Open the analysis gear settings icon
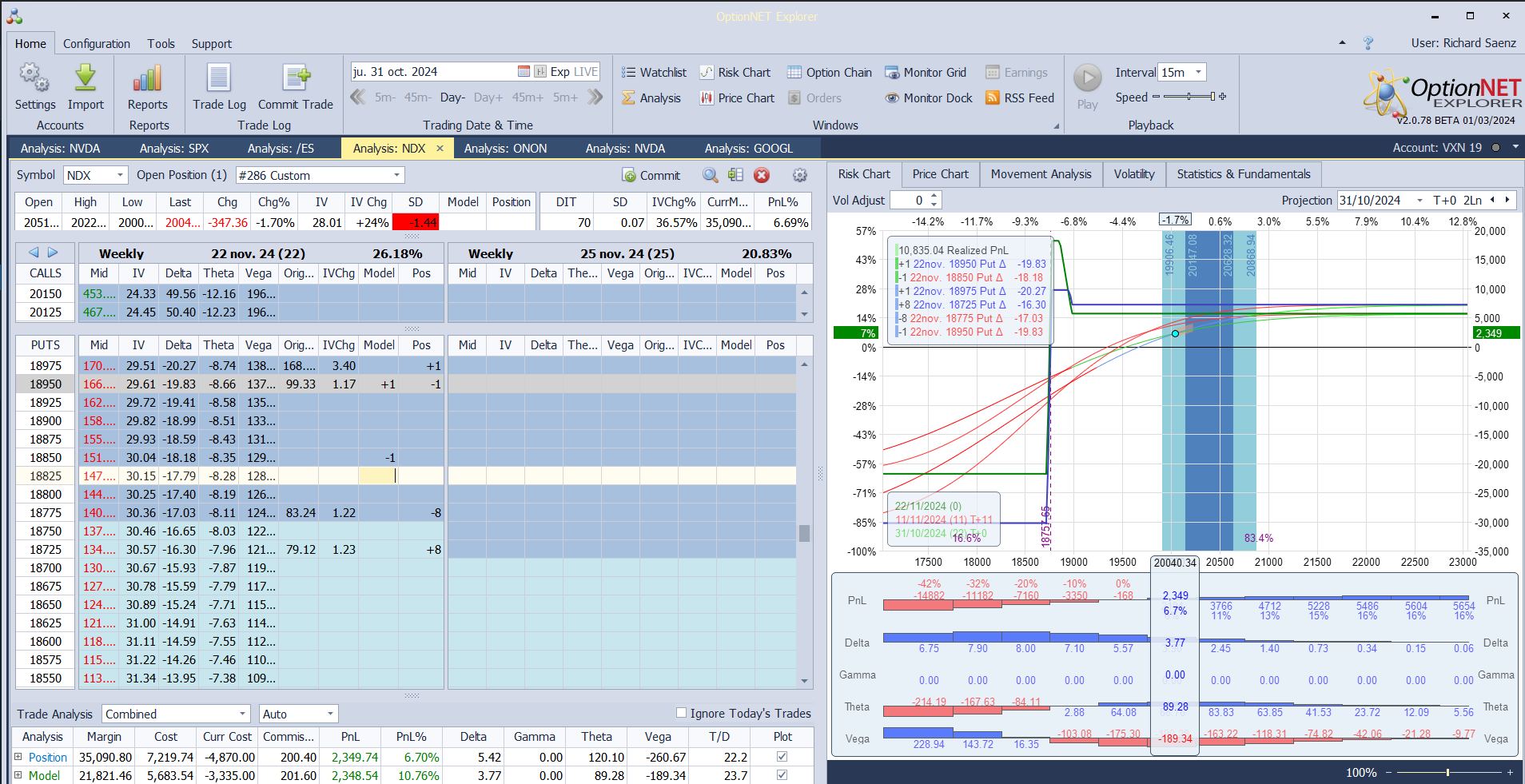The width and height of the screenshot is (1525, 784). click(800, 175)
